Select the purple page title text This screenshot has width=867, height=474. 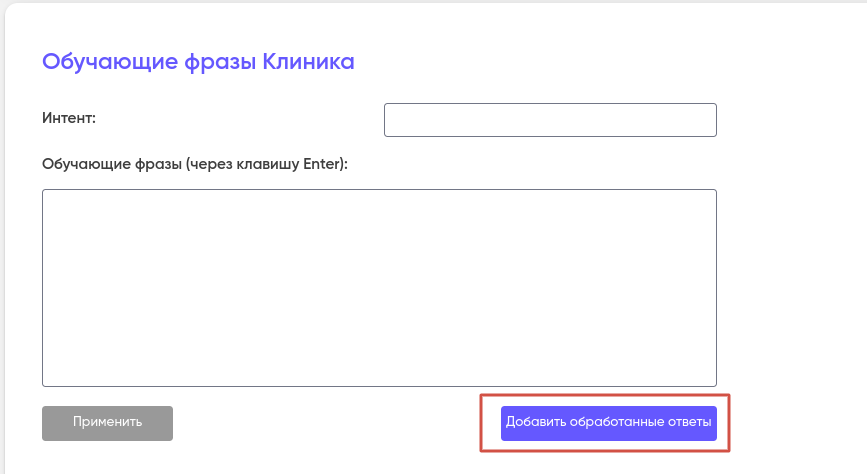click(198, 62)
